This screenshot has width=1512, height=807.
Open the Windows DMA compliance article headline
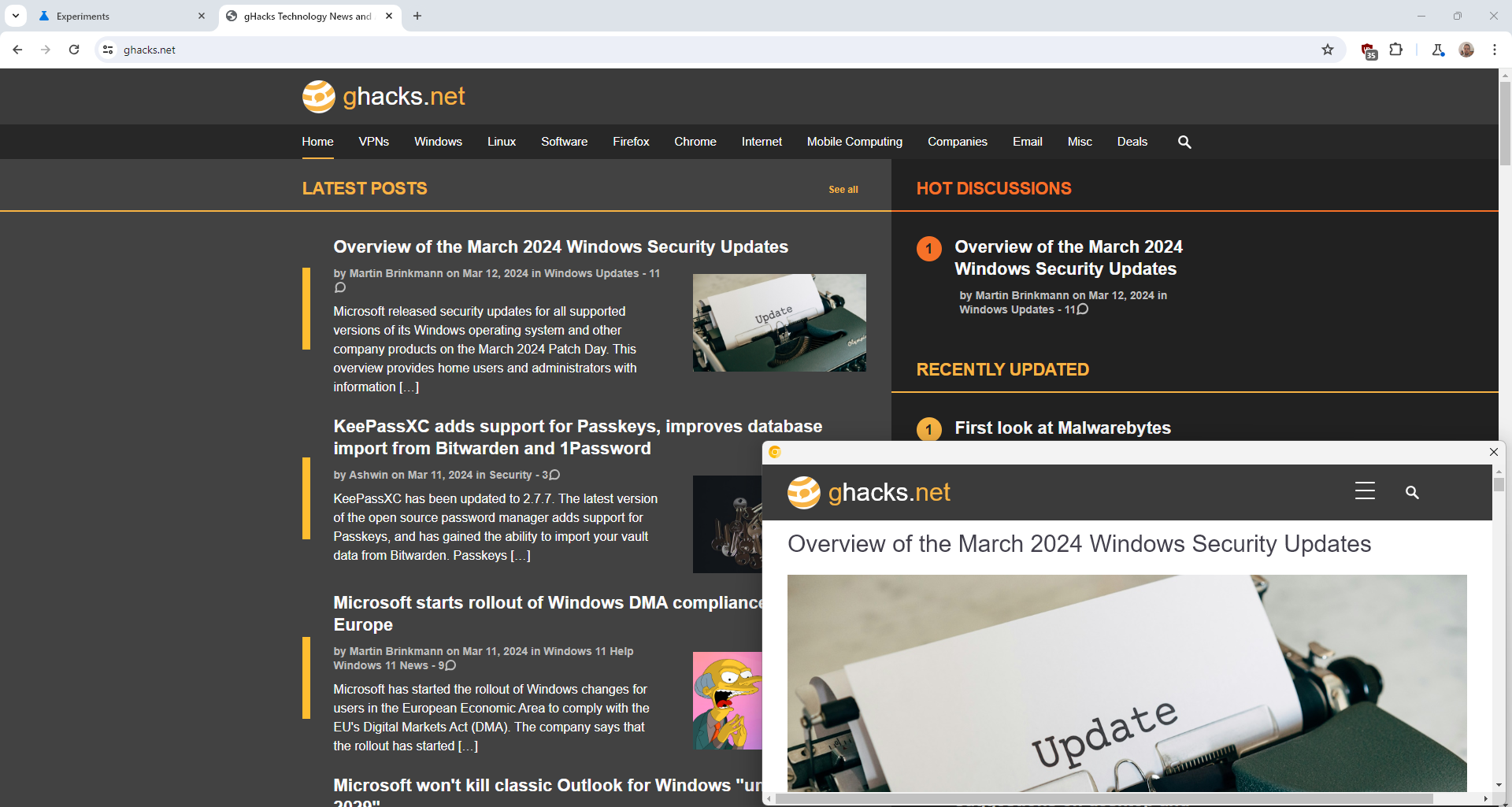tap(547, 613)
